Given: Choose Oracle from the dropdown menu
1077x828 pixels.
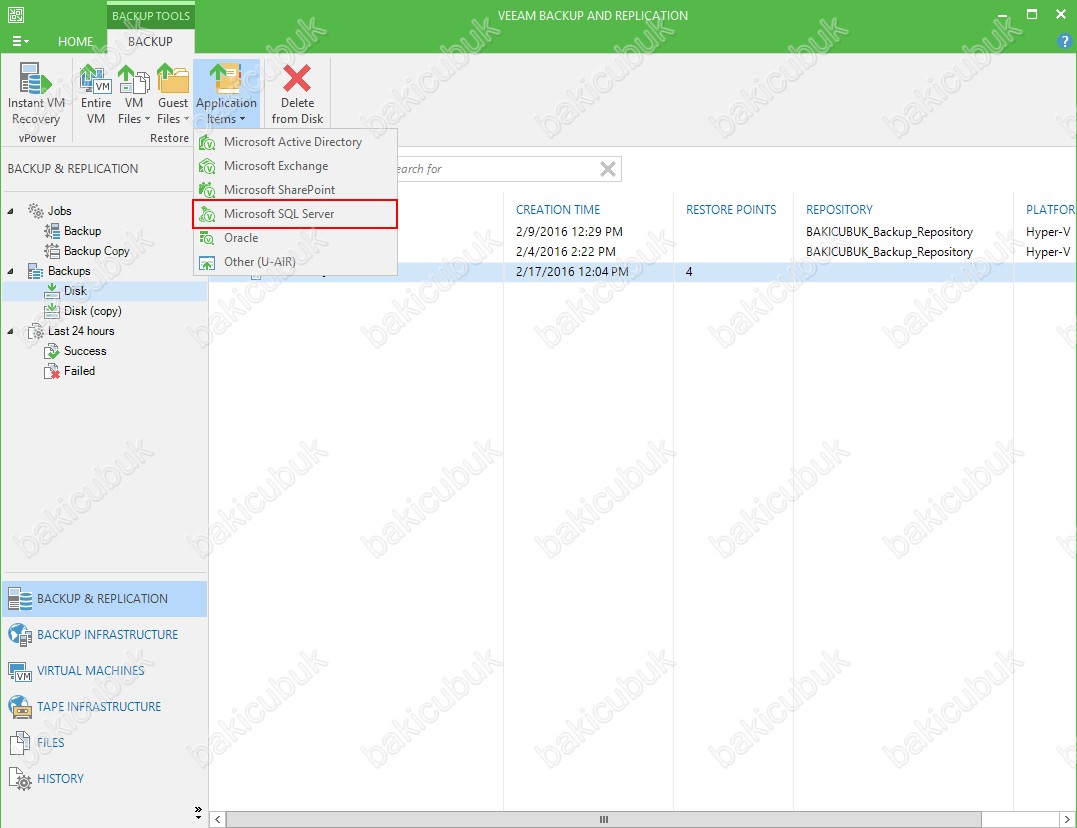Looking at the screenshot, I should click(295, 238).
